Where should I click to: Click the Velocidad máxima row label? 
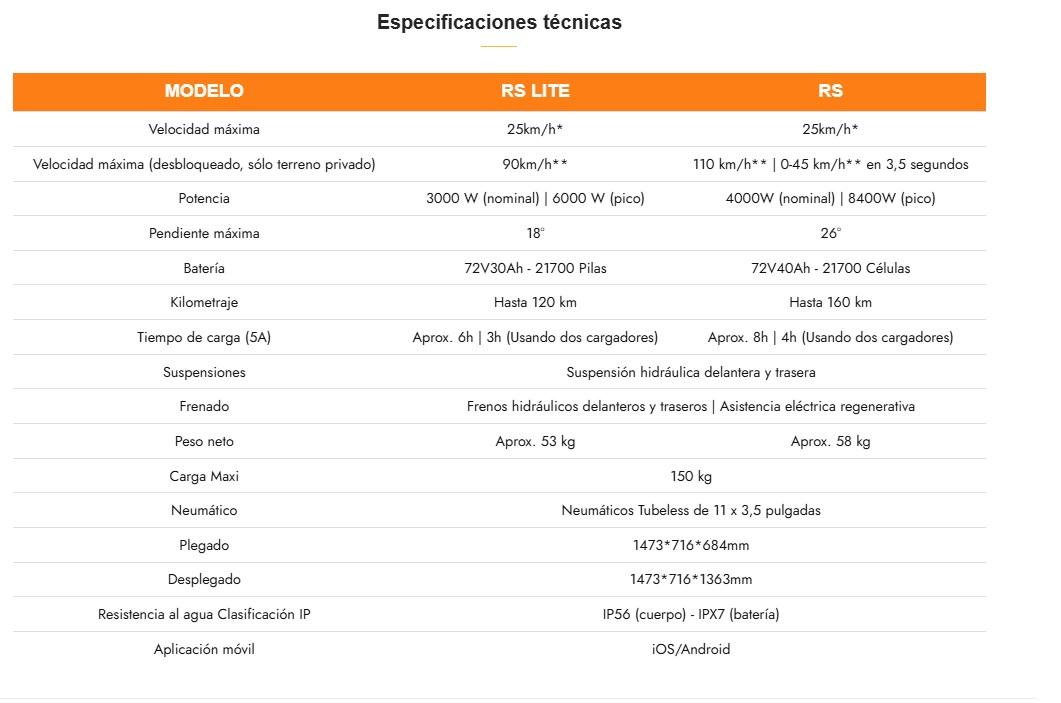(204, 129)
